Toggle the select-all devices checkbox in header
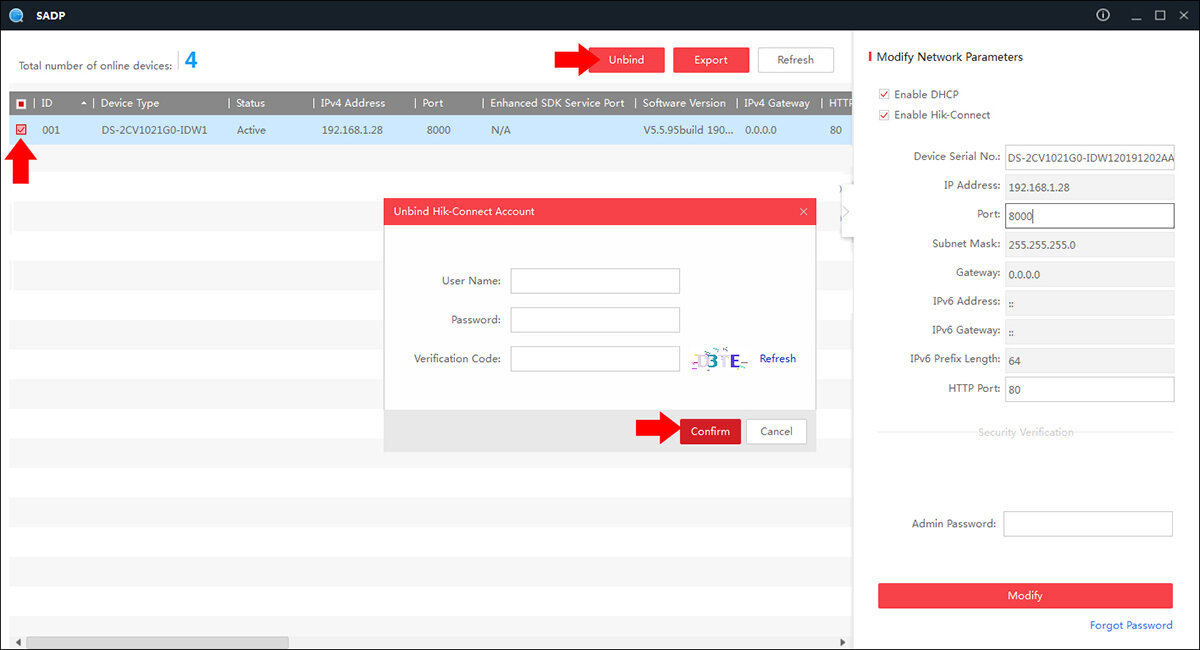 (x=21, y=103)
